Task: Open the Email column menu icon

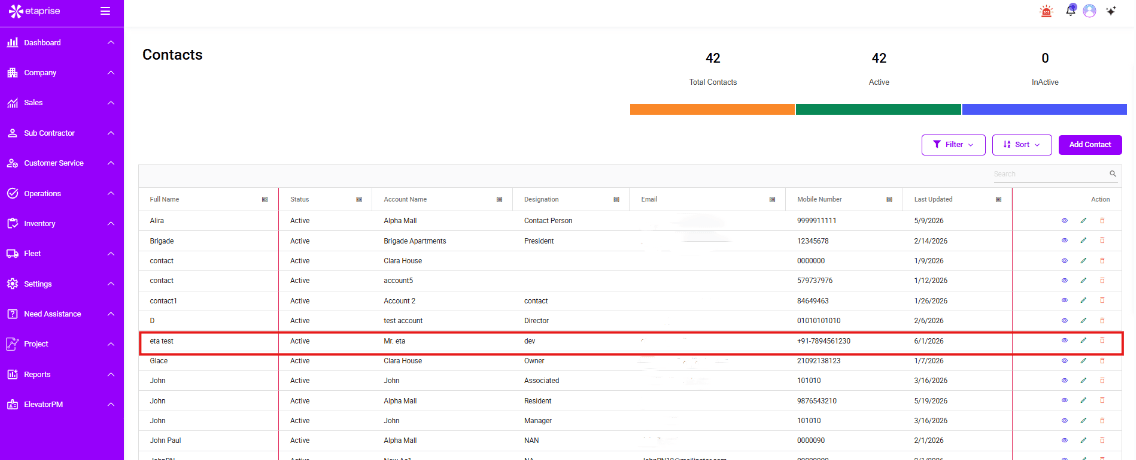Action: pyautogui.click(x=772, y=199)
